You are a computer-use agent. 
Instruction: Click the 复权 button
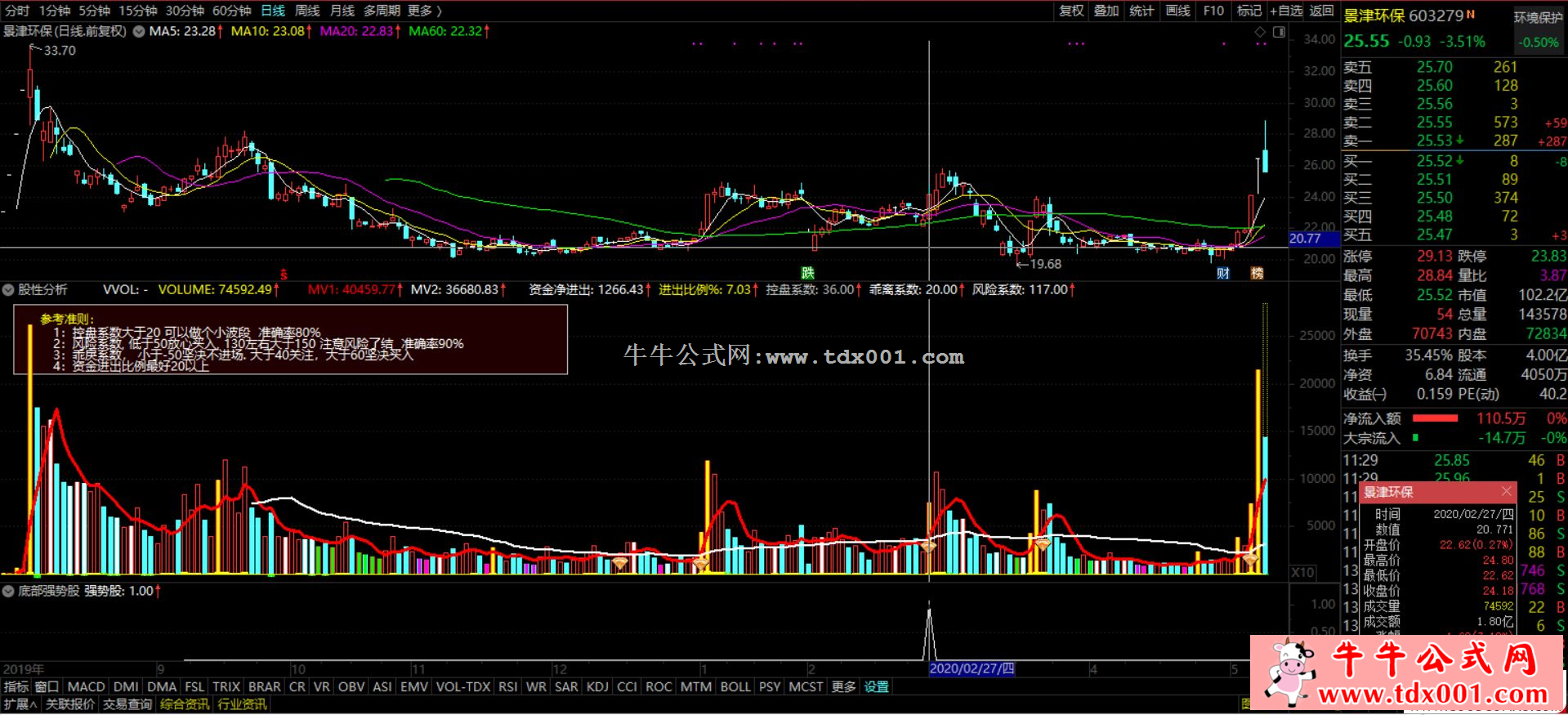click(1071, 11)
